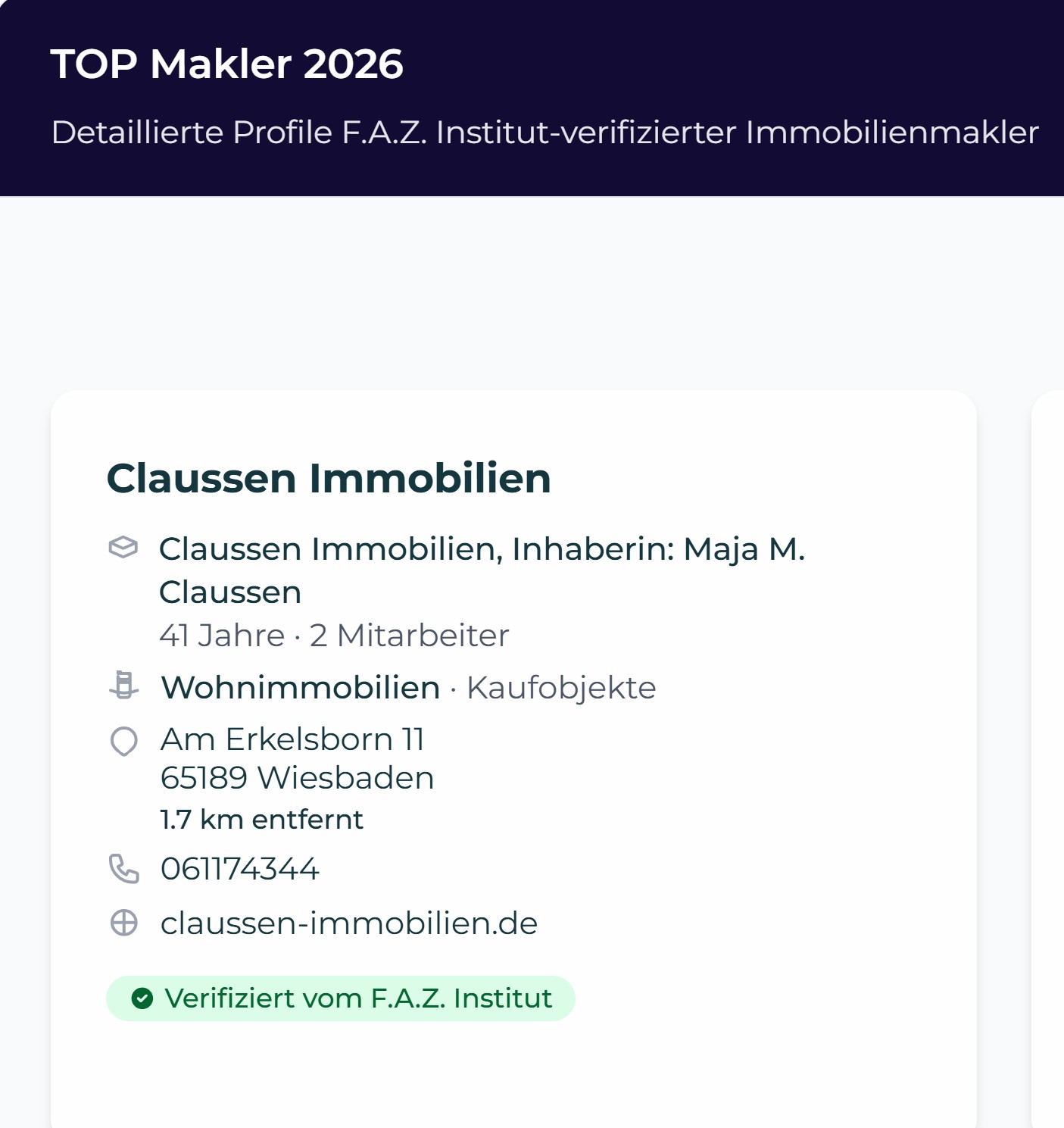
Task: Click the TOP Makler 2026 page title
Action: tap(226, 64)
